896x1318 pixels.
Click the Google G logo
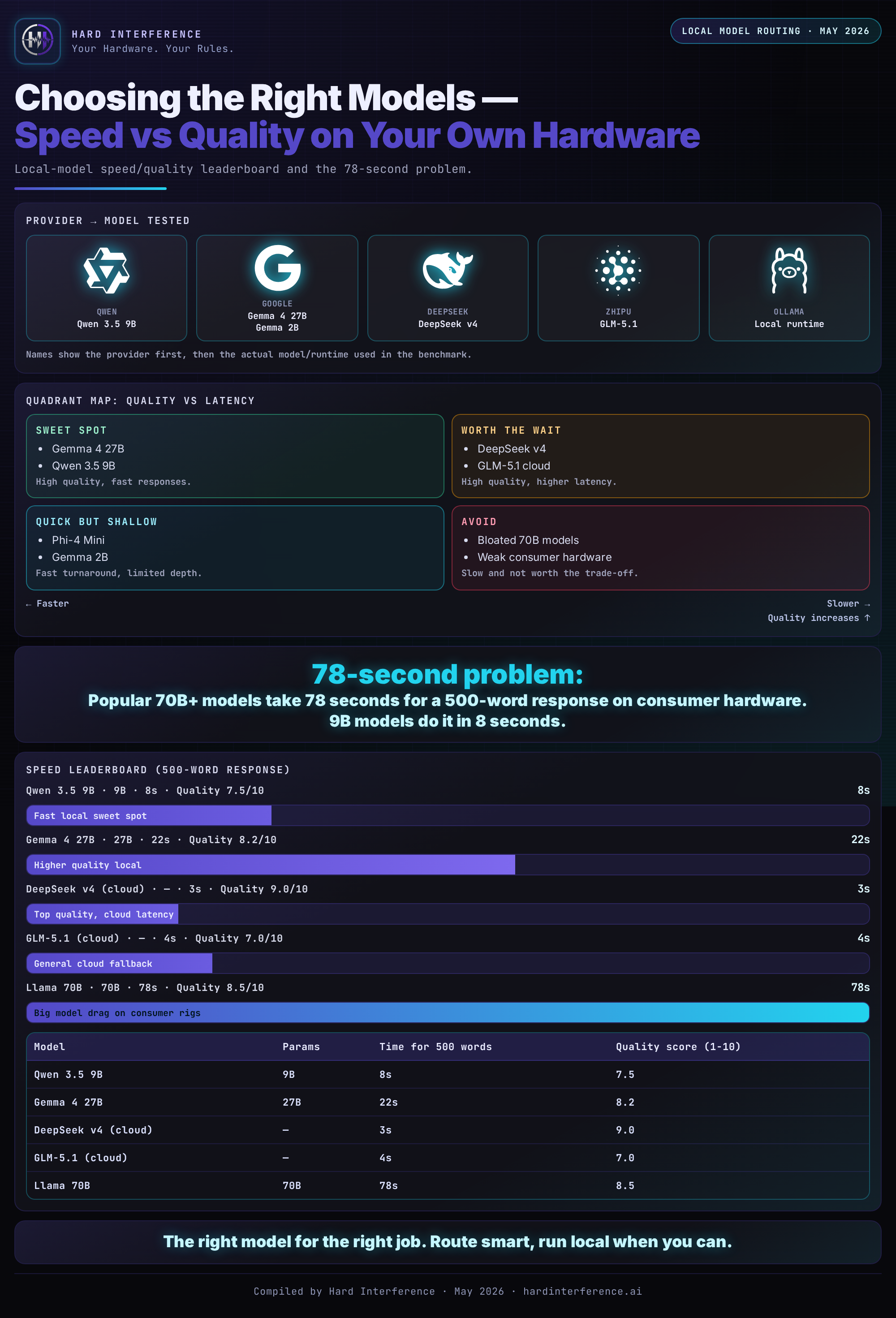(277, 268)
